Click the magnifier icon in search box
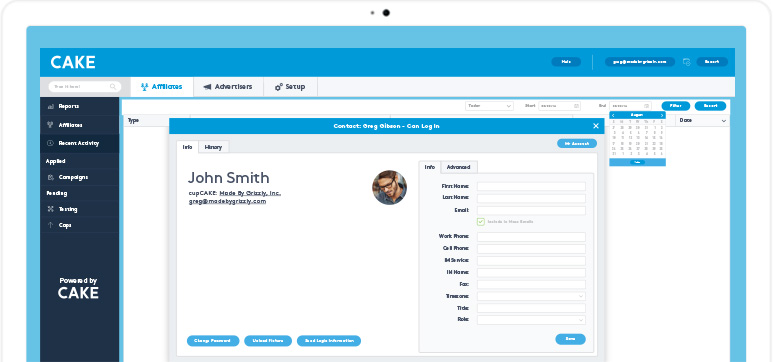Viewport: 773px width, 362px height. point(113,87)
